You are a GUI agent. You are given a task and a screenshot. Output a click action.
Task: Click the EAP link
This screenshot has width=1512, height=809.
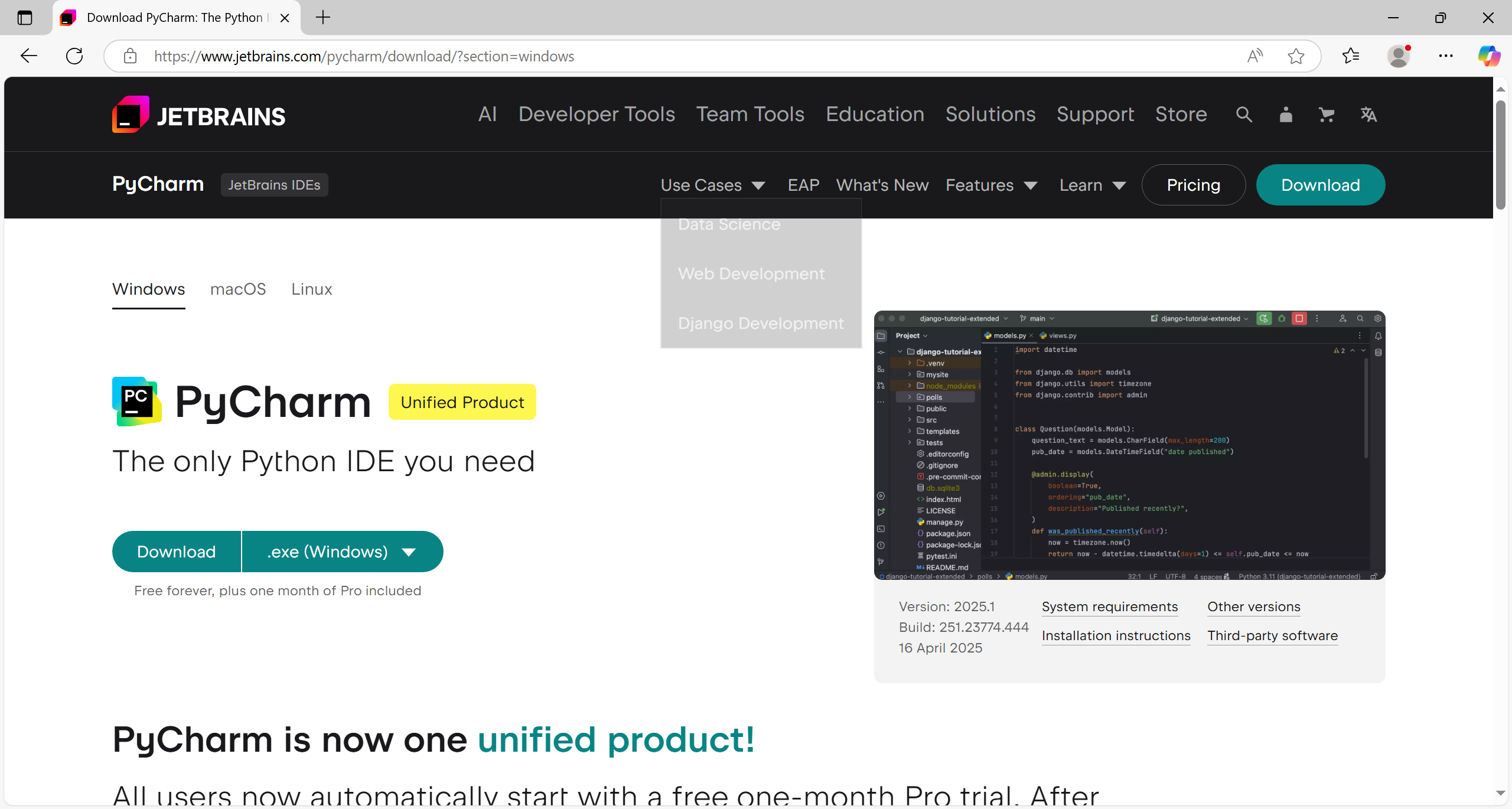(804, 185)
